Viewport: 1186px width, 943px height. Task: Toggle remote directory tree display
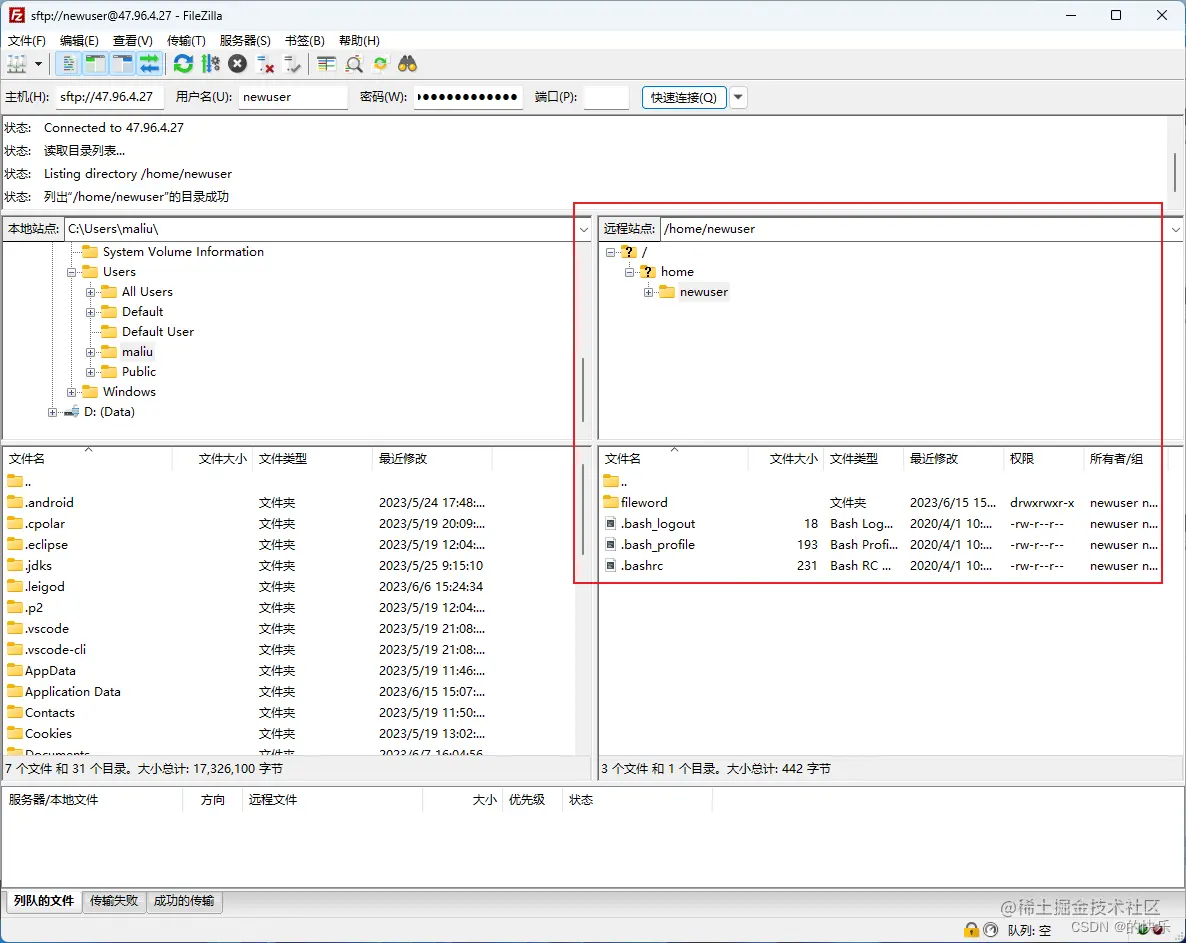123,64
